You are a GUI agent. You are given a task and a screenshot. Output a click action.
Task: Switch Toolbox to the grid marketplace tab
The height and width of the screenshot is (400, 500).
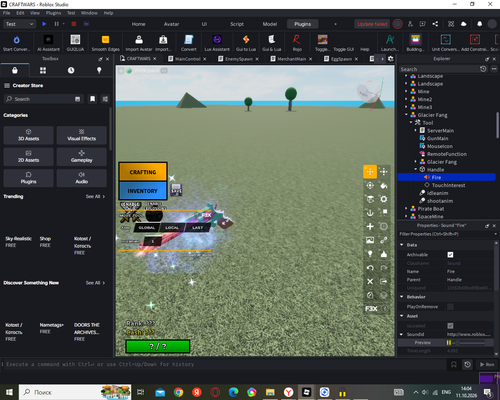click(x=43, y=70)
